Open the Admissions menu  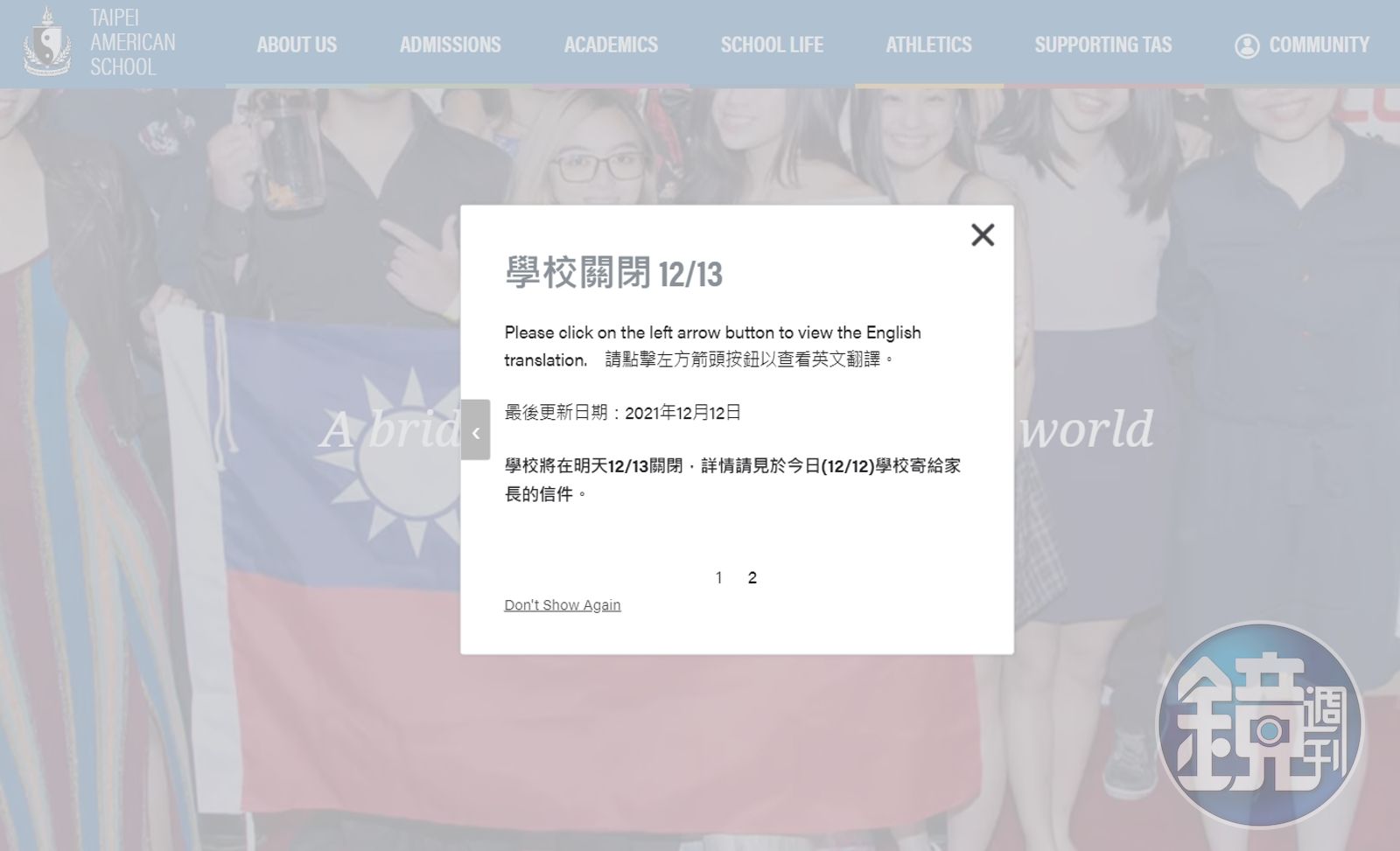[x=450, y=45]
